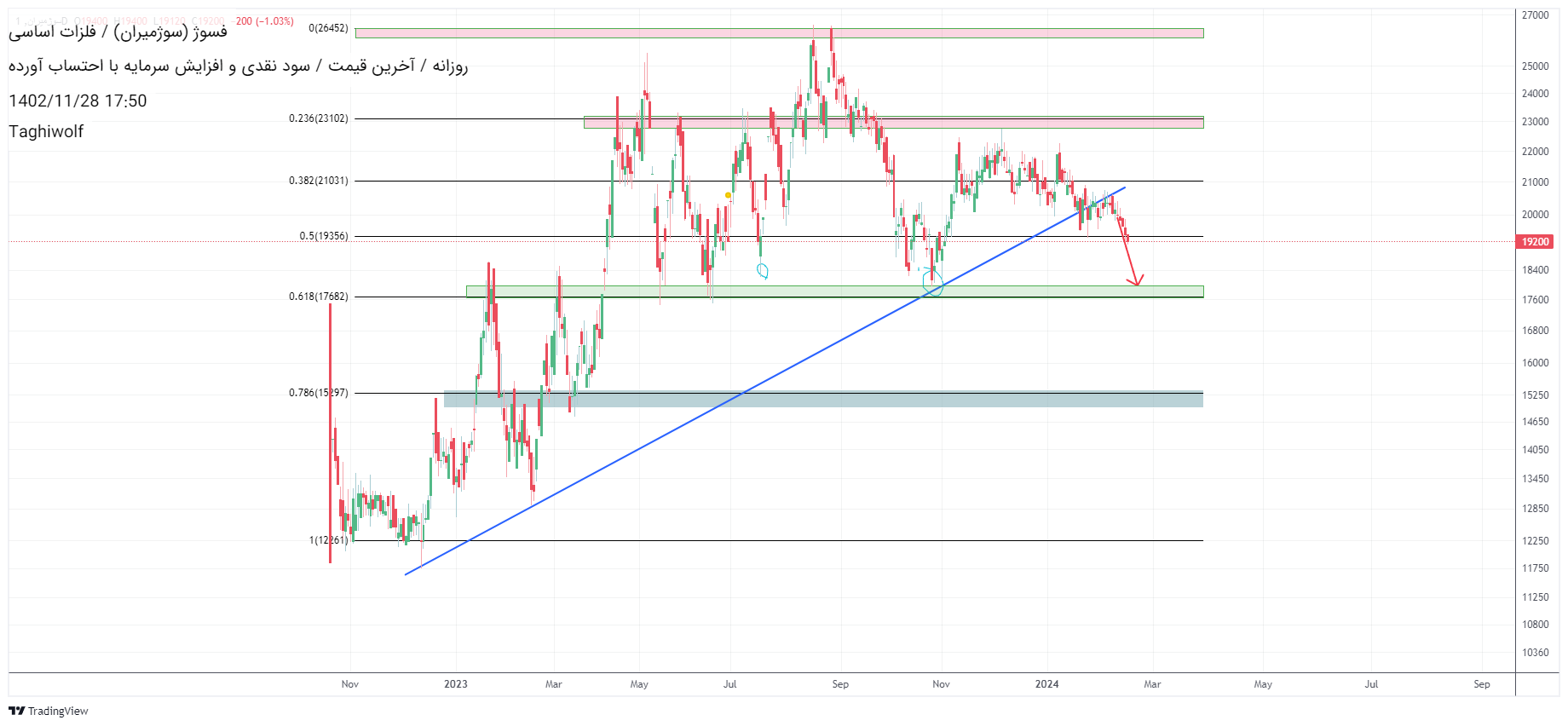Click the 2024 label on time axis

coord(1046,684)
